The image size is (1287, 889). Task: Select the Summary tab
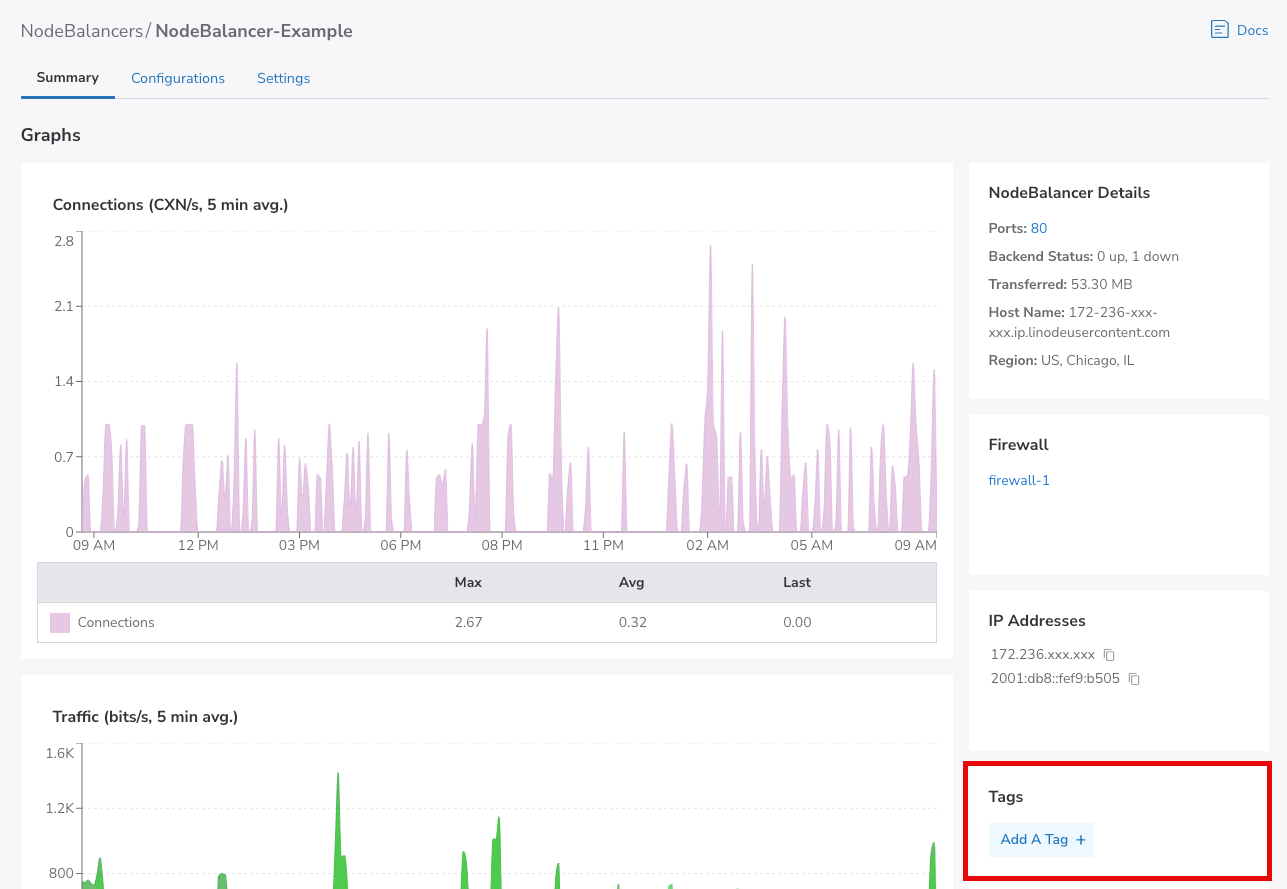68,78
